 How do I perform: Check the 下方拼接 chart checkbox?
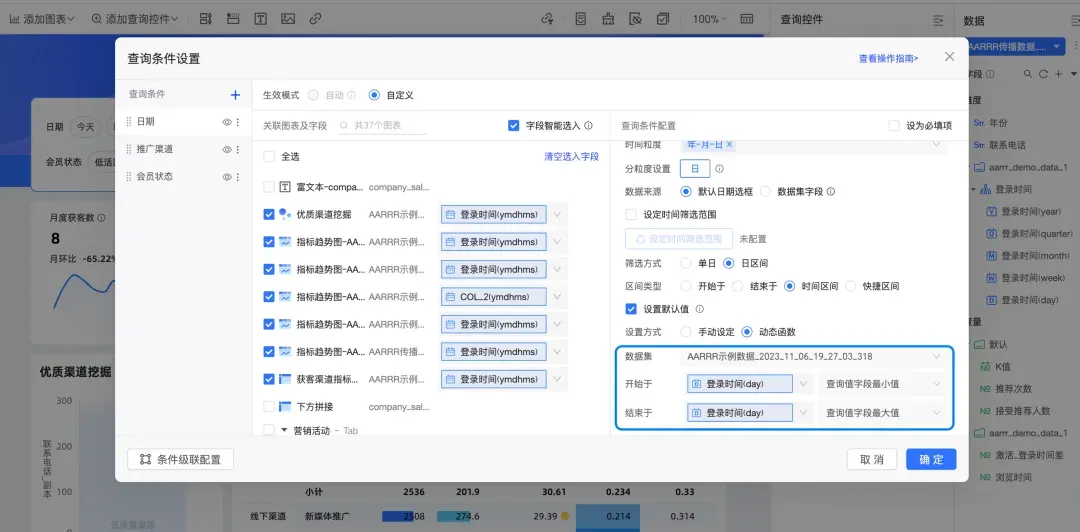[269, 407]
